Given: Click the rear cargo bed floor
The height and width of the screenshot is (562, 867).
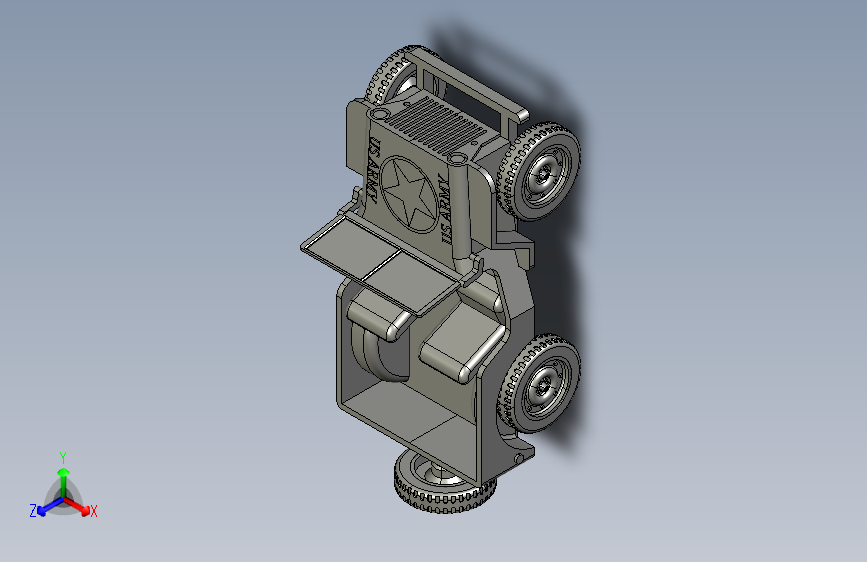Looking at the screenshot, I should click(x=402, y=411).
